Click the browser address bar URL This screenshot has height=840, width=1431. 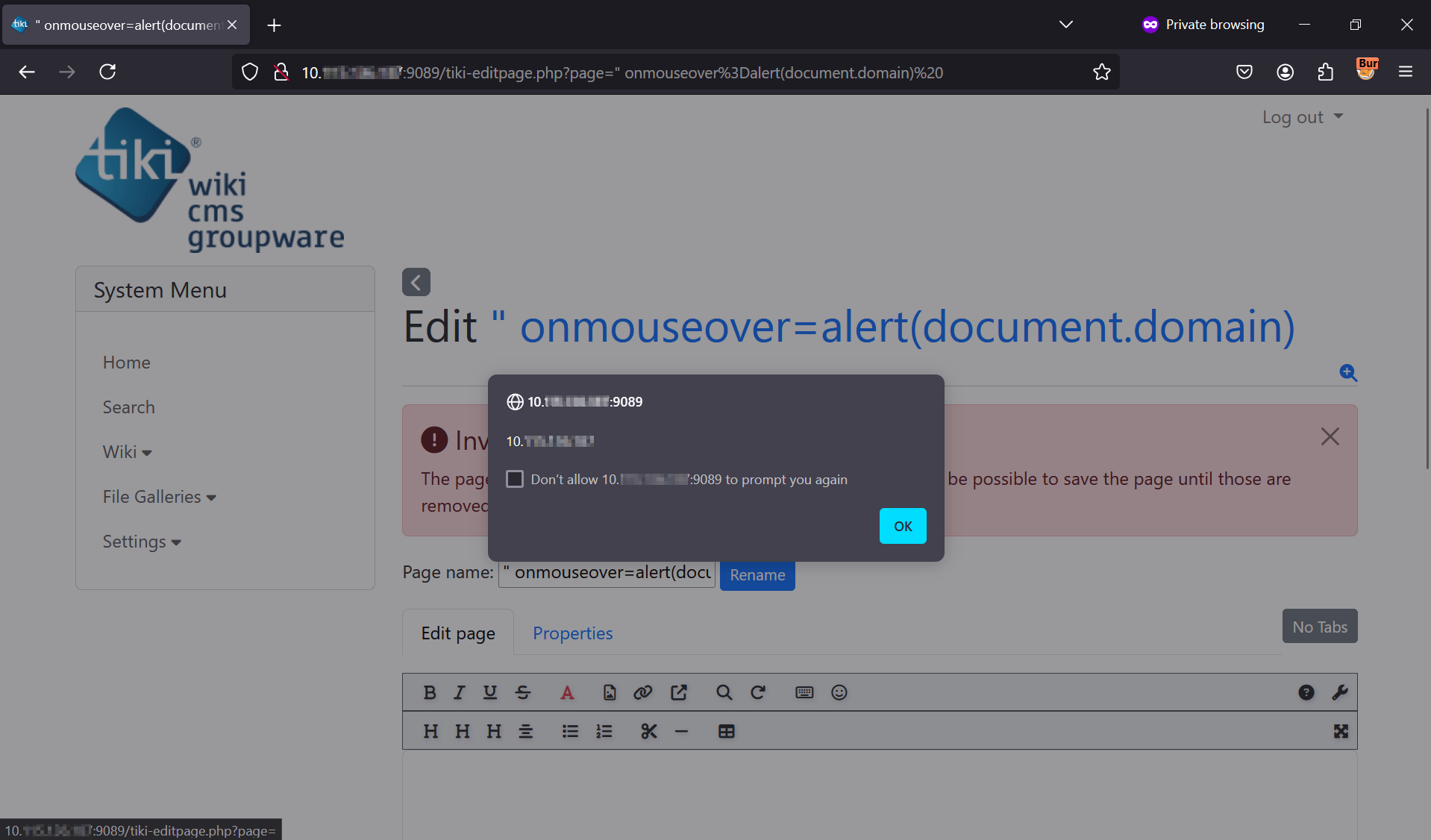click(x=622, y=72)
